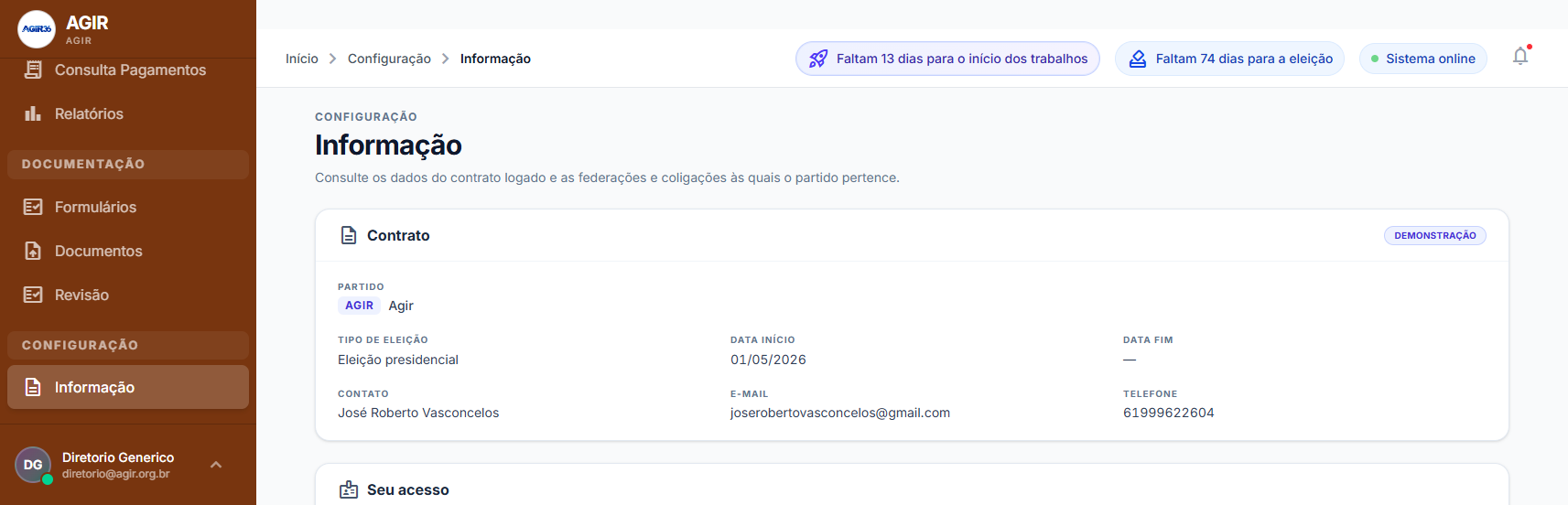
Task: Go to Formulários page
Action: (x=128, y=207)
